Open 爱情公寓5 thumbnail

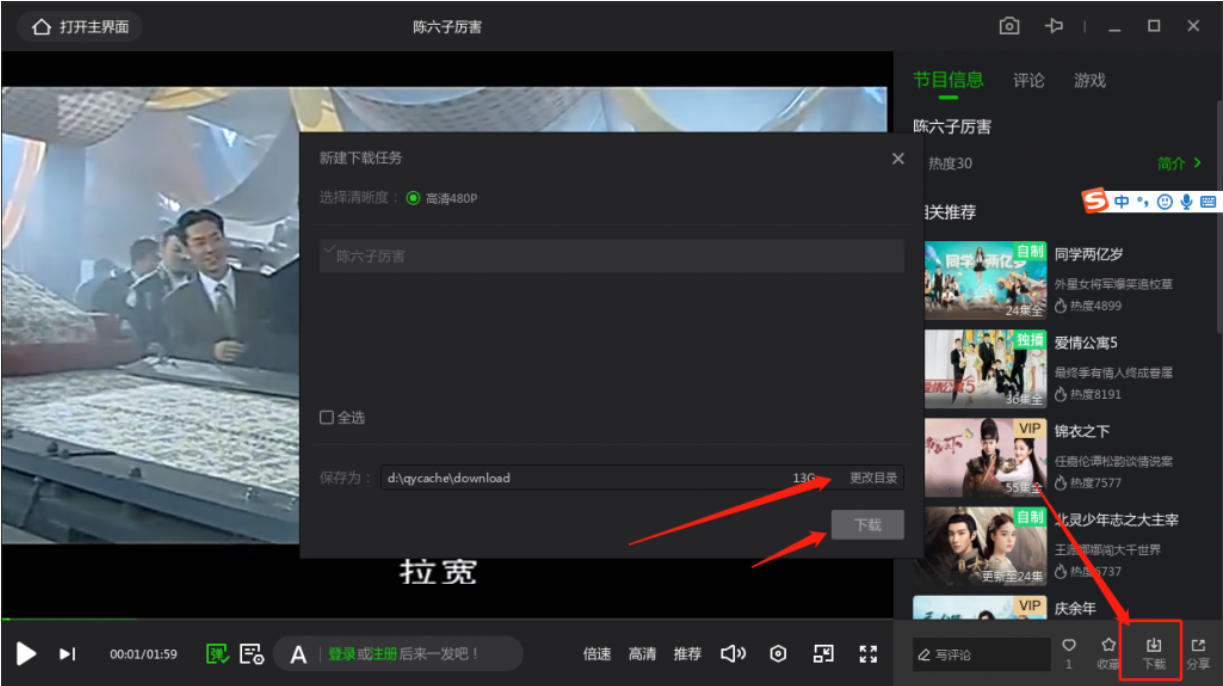pyautogui.click(x=985, y=369)
